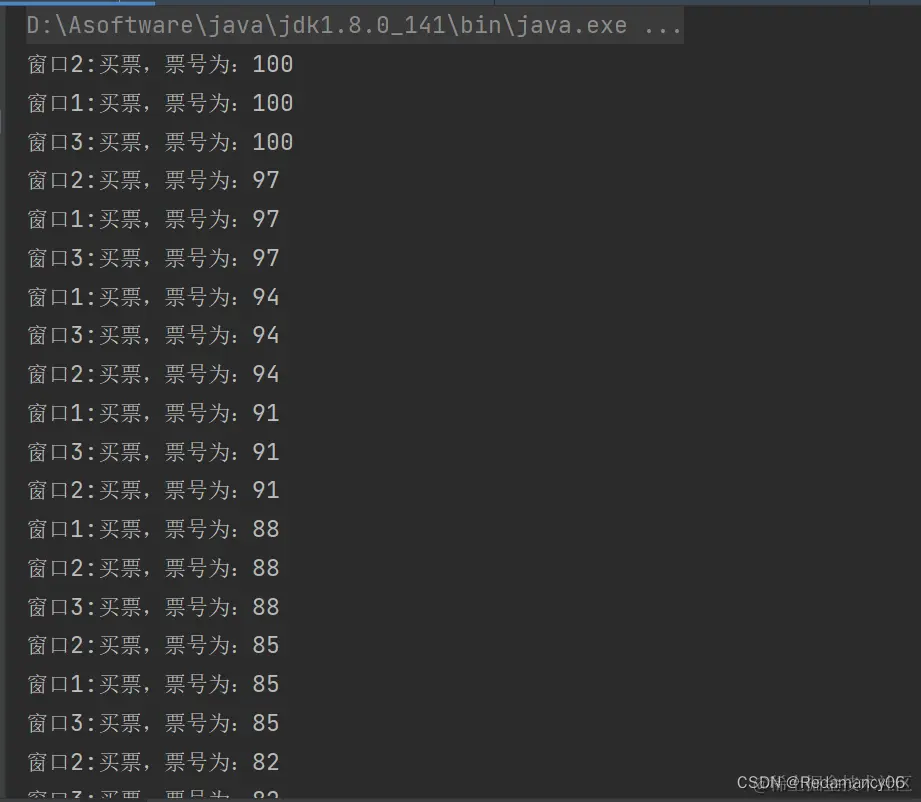Select row 窗口1 票号为 85
Viewport: 921px width, 802px height.
click(153, 684)
